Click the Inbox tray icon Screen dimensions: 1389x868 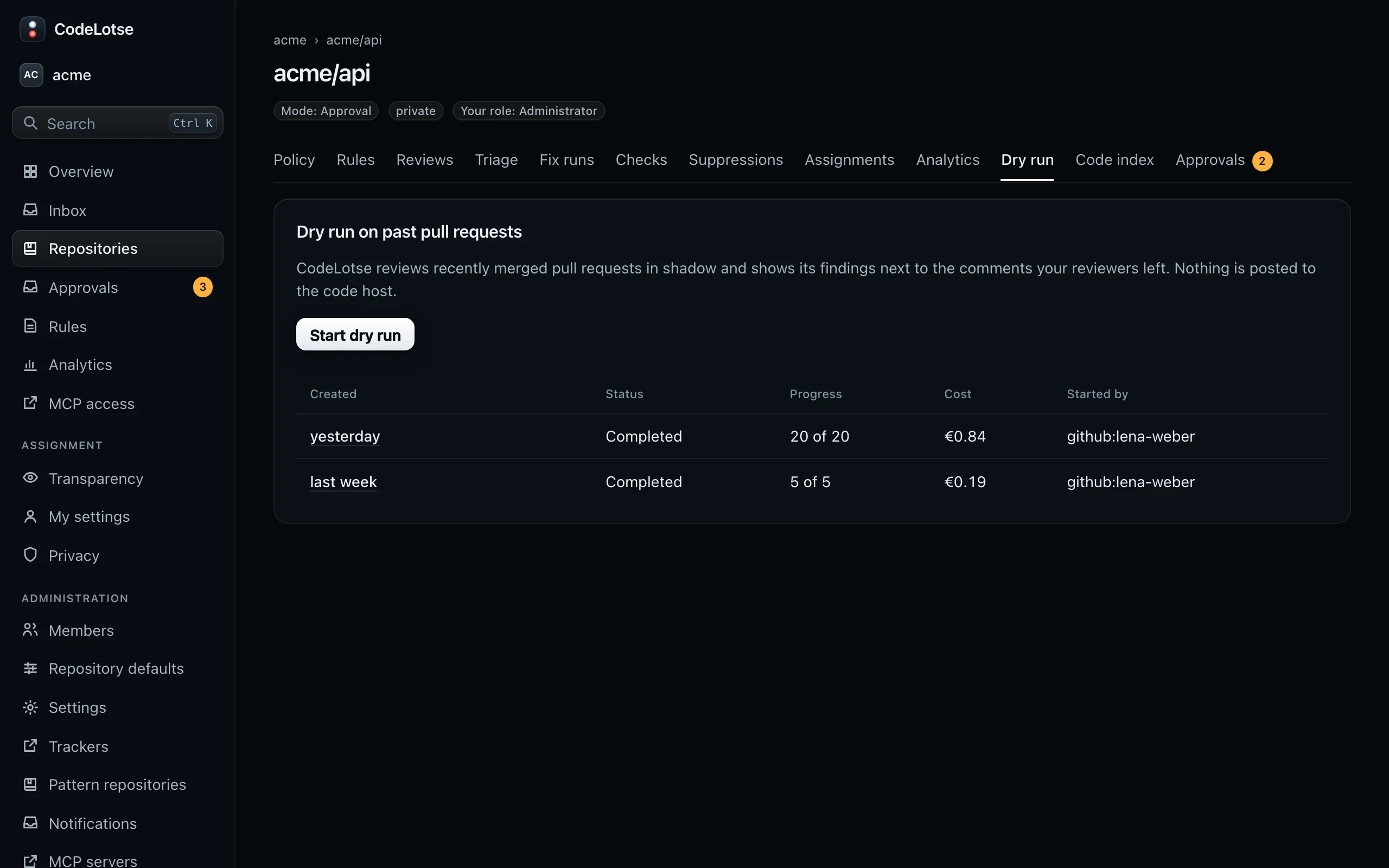point(30,210)
